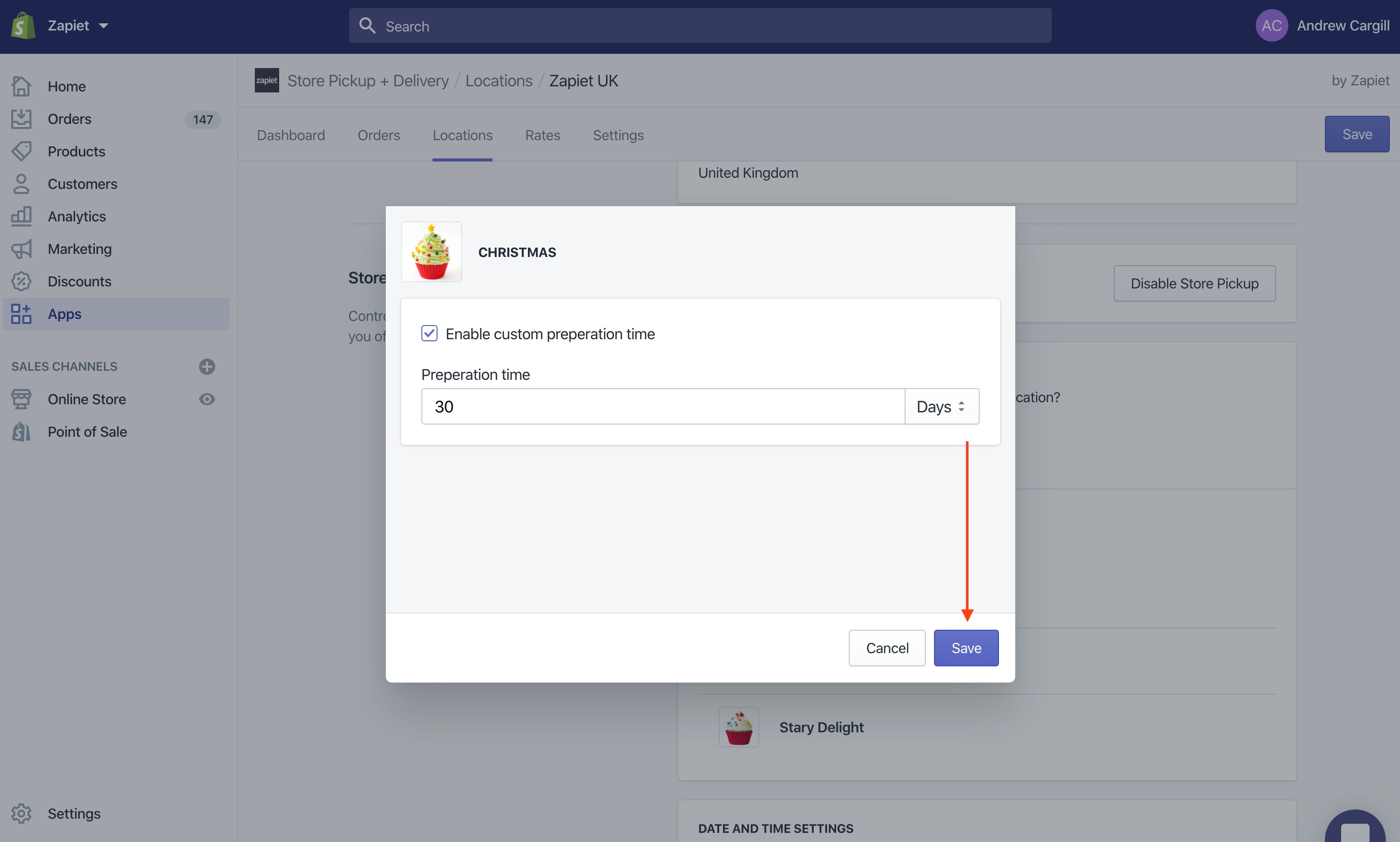The width and height of the screenshot is (1400, 842).
Task: Add a sales channel with plus icon
Action: click(x=207, y=367)
